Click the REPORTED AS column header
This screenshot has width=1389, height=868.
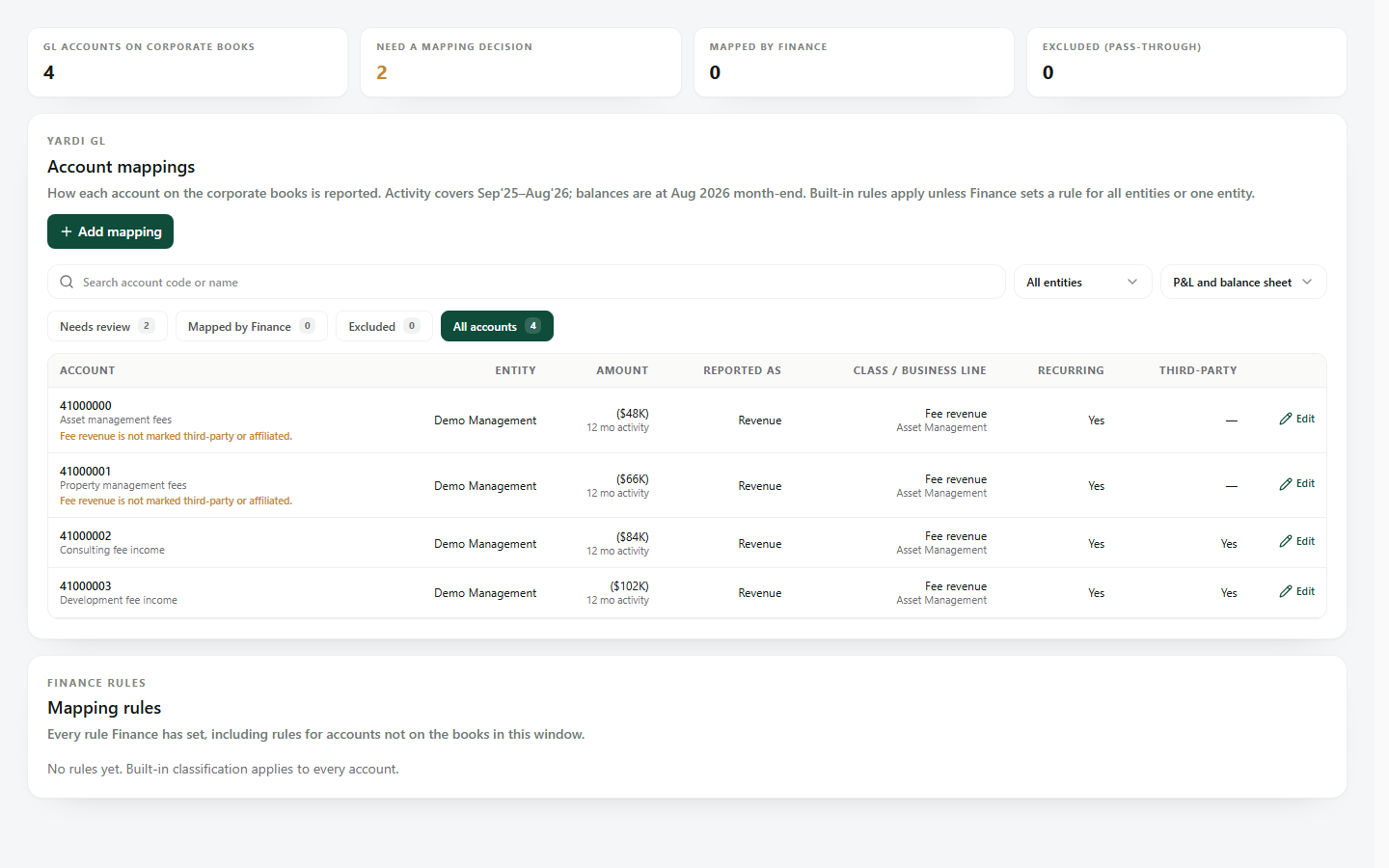pyautogui.click(x=742, y=370)
